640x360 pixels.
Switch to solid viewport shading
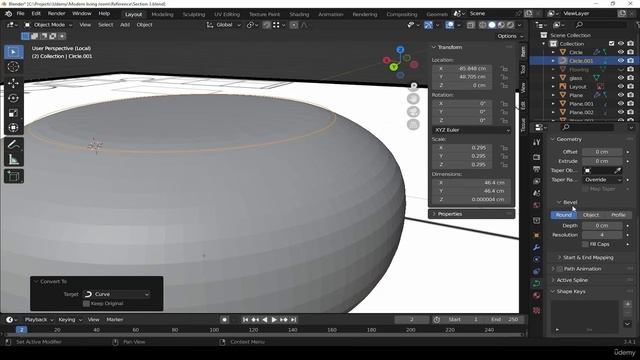(x=492, y=25)
